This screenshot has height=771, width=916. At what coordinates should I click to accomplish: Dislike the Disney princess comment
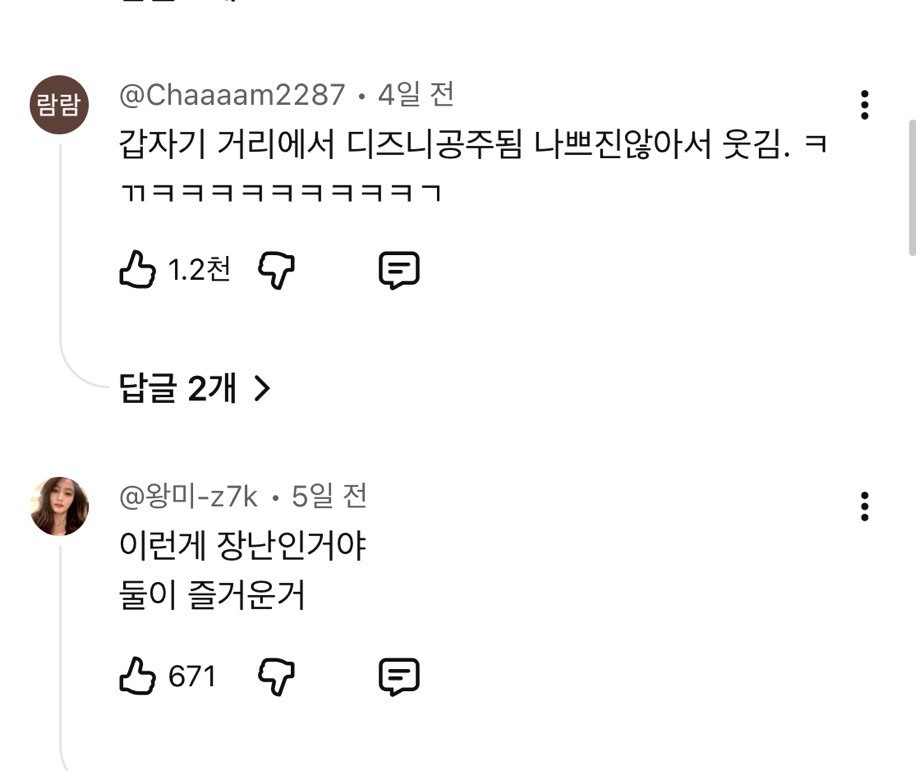pyautogui.click(x=277, y=270)
